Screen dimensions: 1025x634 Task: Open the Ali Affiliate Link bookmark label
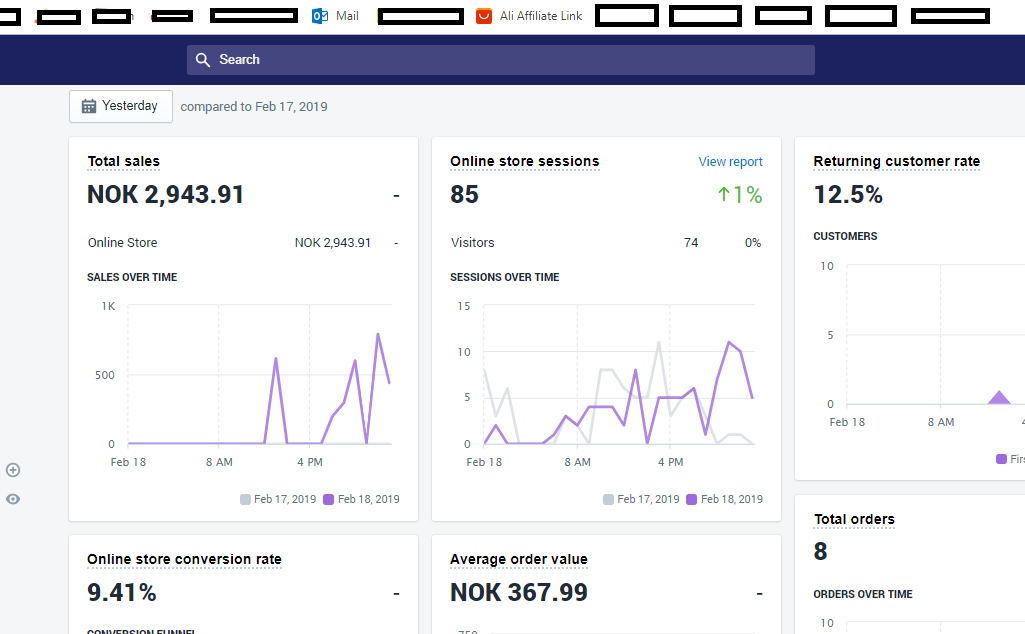click(541, 16)
